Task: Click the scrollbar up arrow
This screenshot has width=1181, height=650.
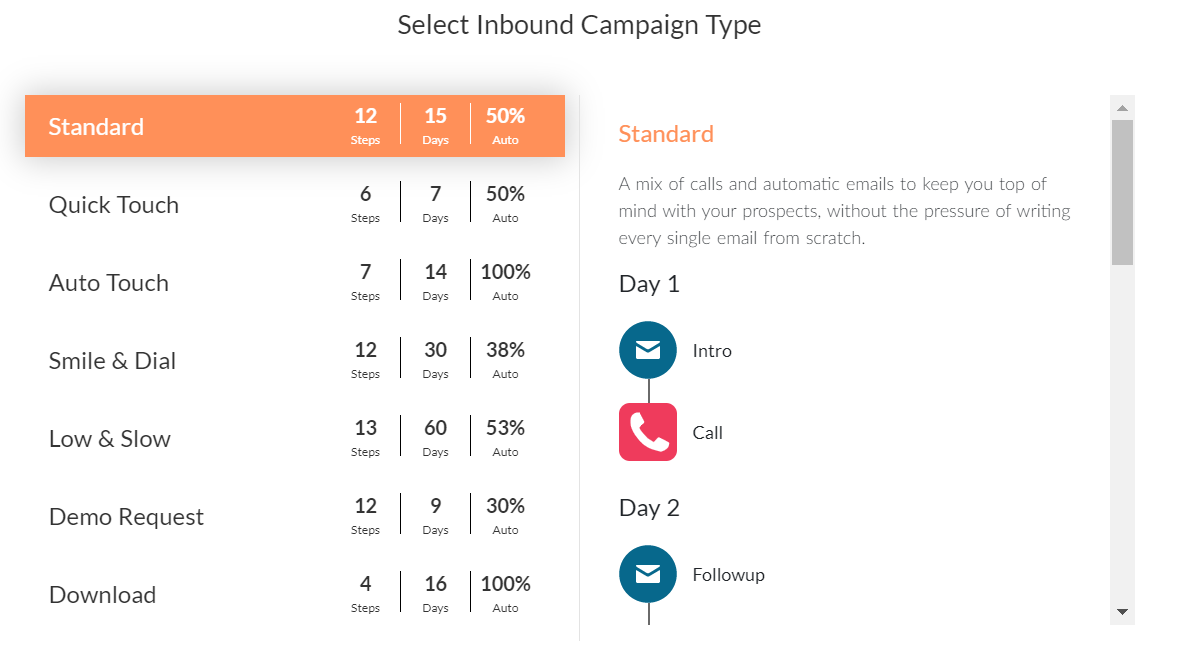Action: (1122, 108)
